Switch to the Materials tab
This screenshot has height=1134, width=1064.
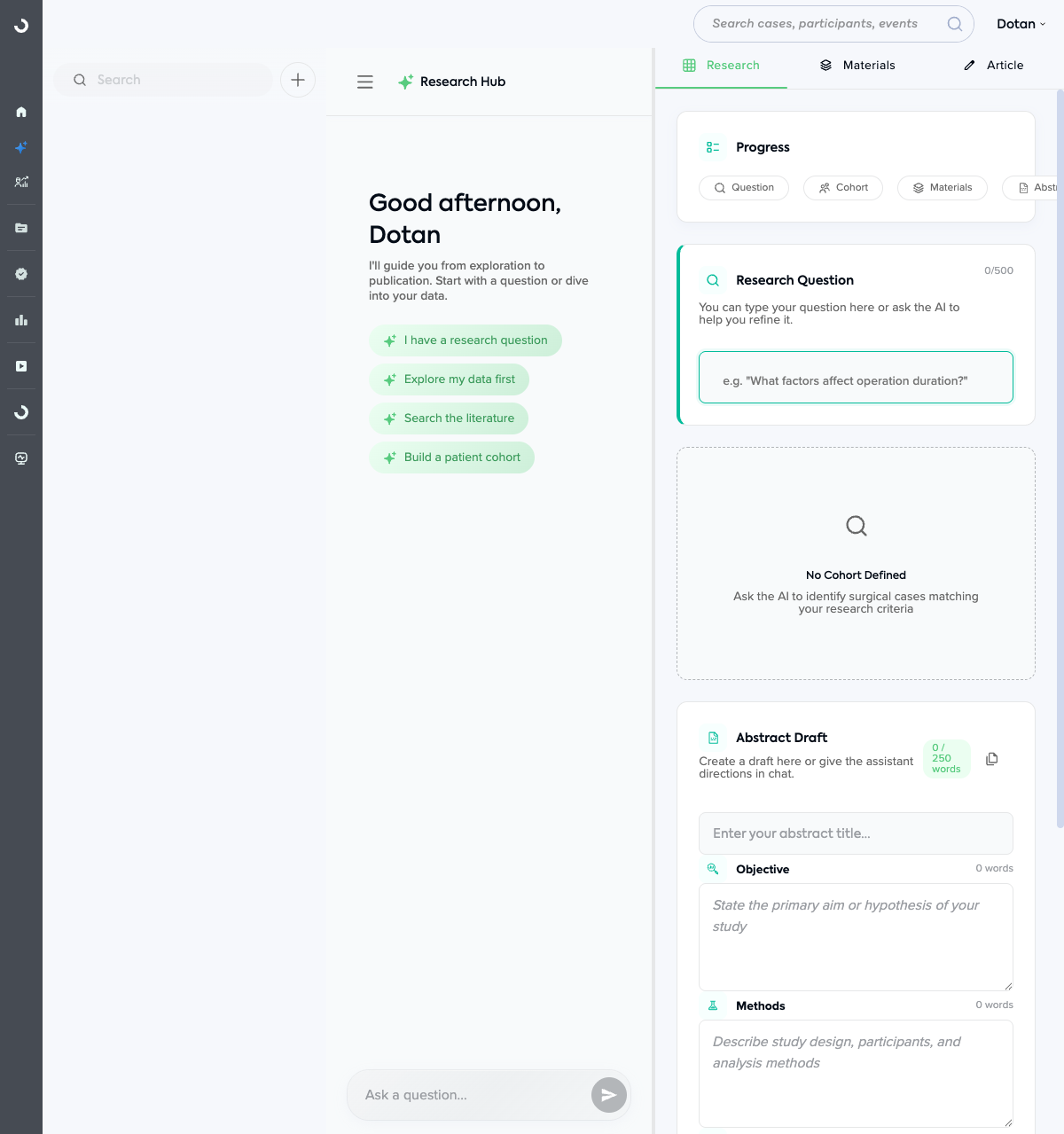coord(857,66)
